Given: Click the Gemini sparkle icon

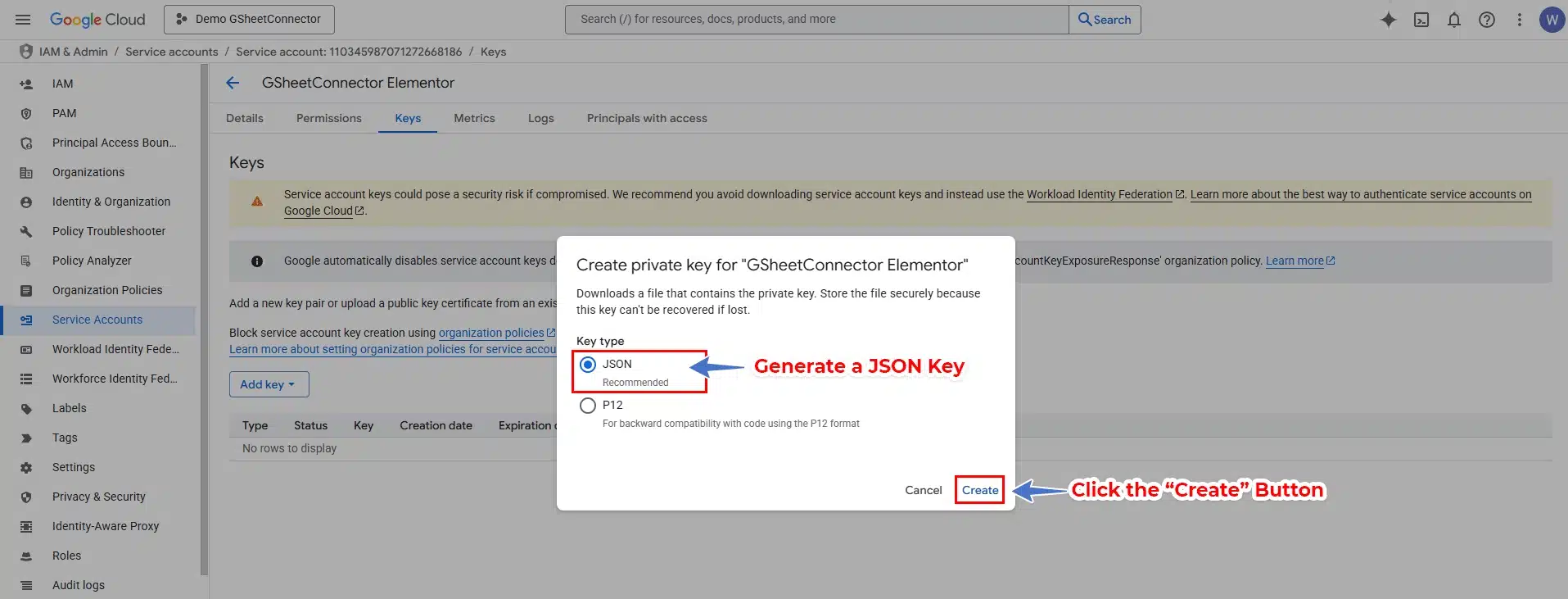Looking at the screenshot, I should tap(1388, 20).
